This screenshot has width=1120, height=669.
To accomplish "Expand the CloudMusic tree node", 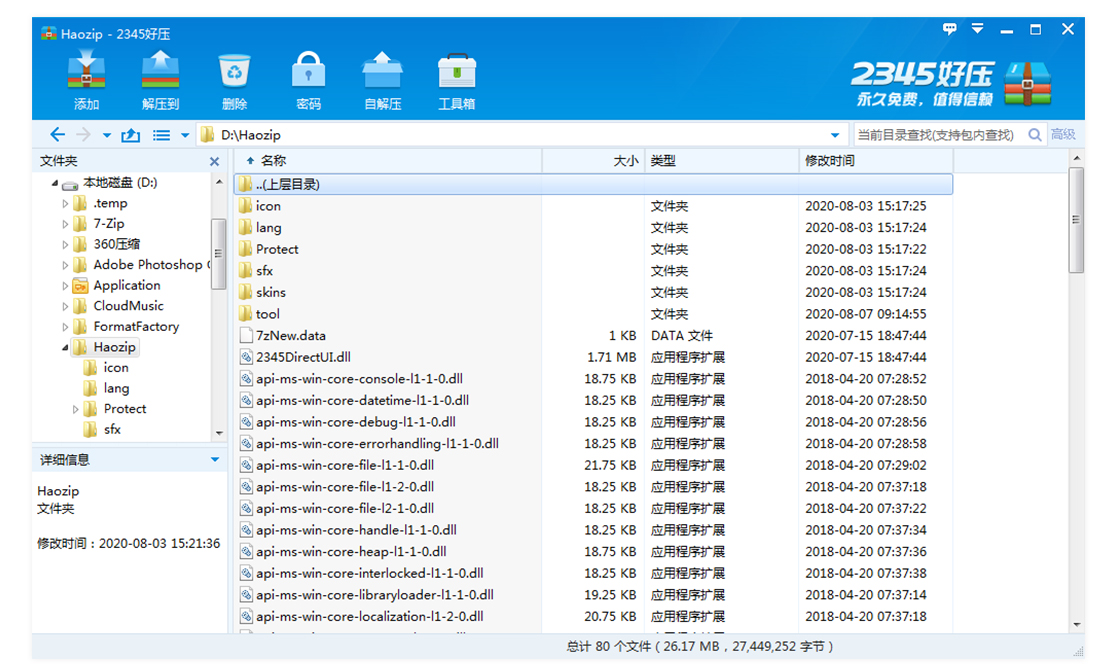I will 65,306.
